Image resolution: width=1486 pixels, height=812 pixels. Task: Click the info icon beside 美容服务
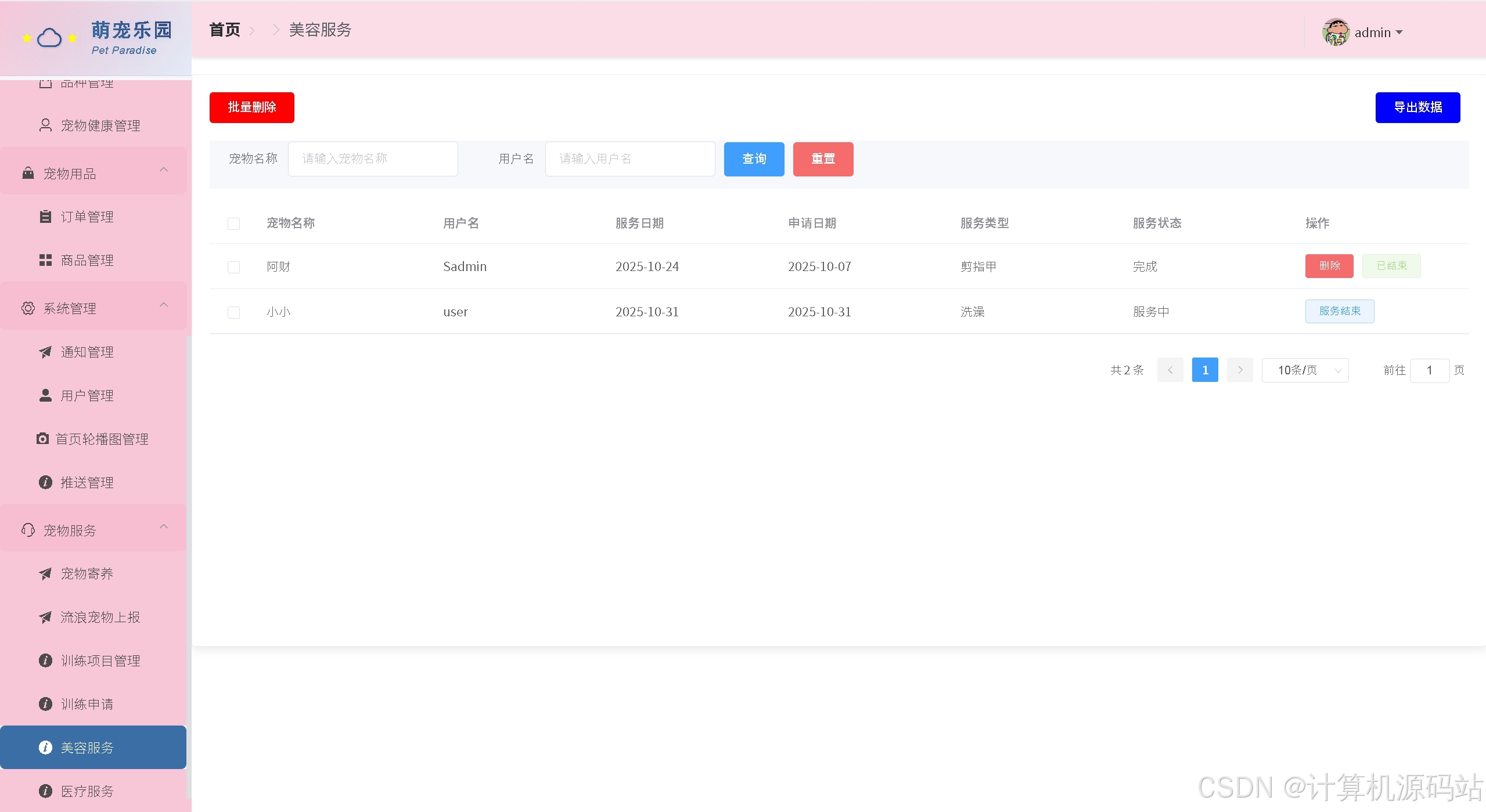45,748
